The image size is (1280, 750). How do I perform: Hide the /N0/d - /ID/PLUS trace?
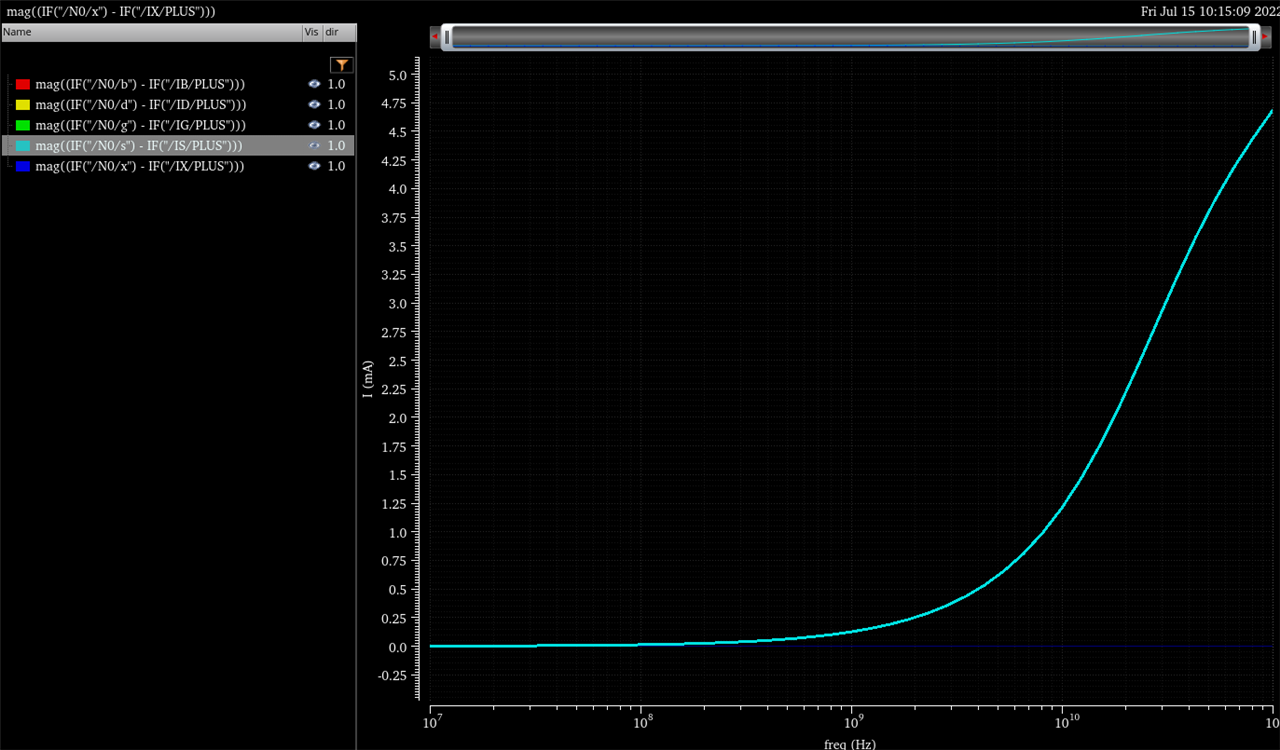click(x=314, y=104)
